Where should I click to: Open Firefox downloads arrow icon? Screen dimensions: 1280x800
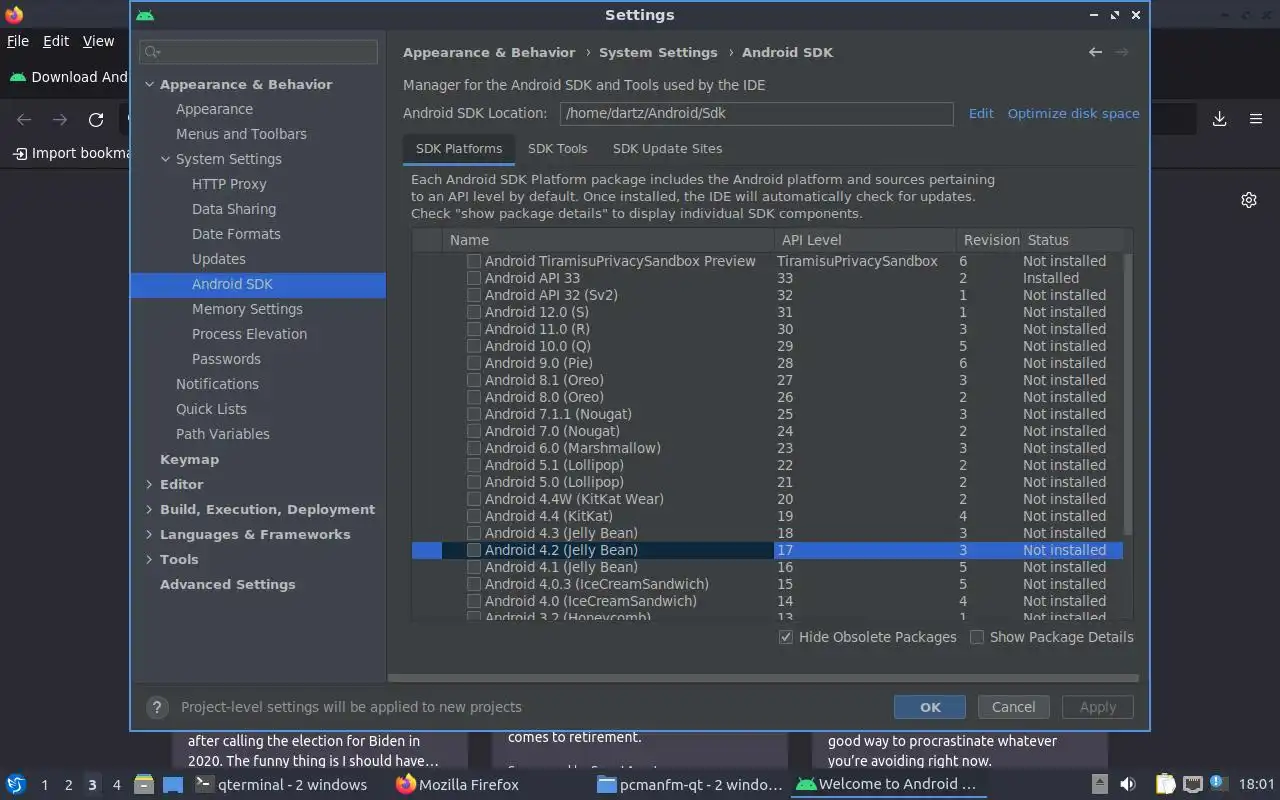tap(1219, 119)
